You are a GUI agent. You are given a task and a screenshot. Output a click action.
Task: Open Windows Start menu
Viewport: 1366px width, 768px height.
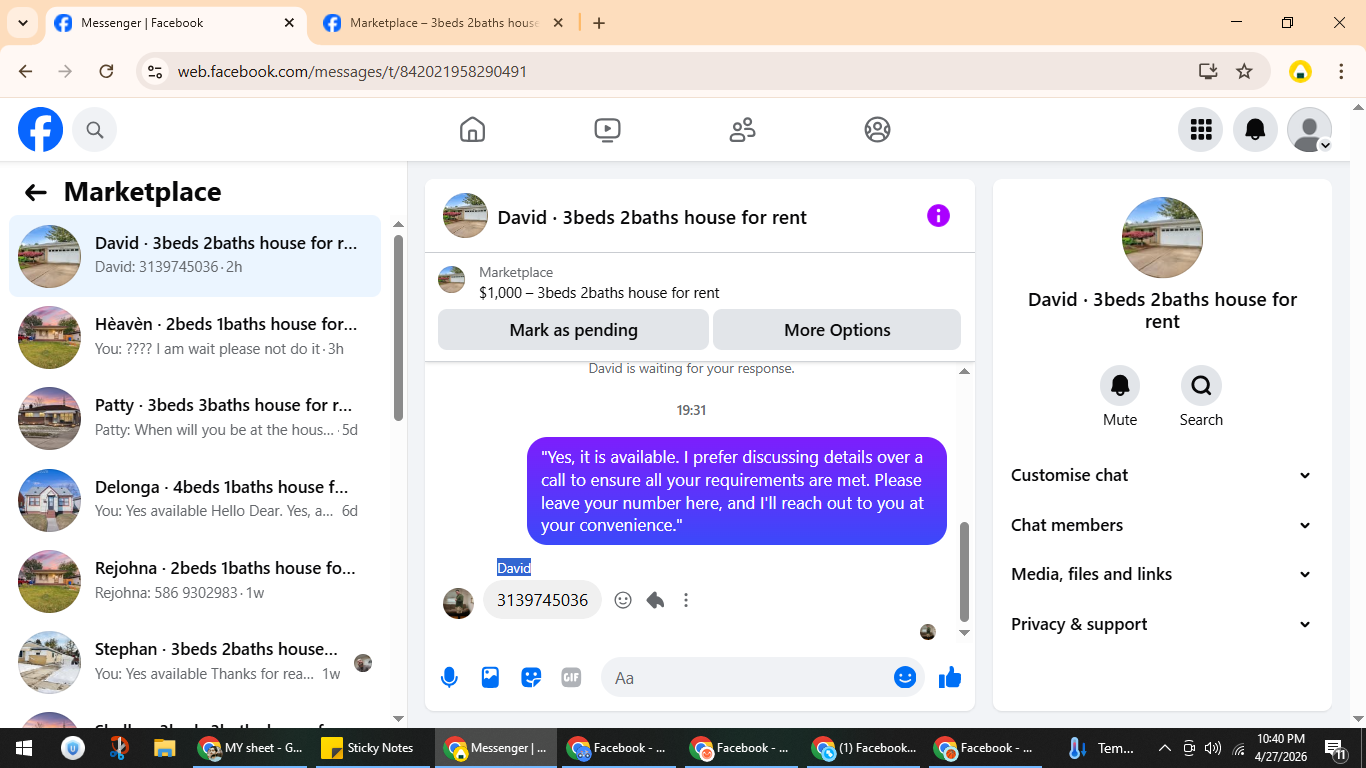[x=24, y=748]
